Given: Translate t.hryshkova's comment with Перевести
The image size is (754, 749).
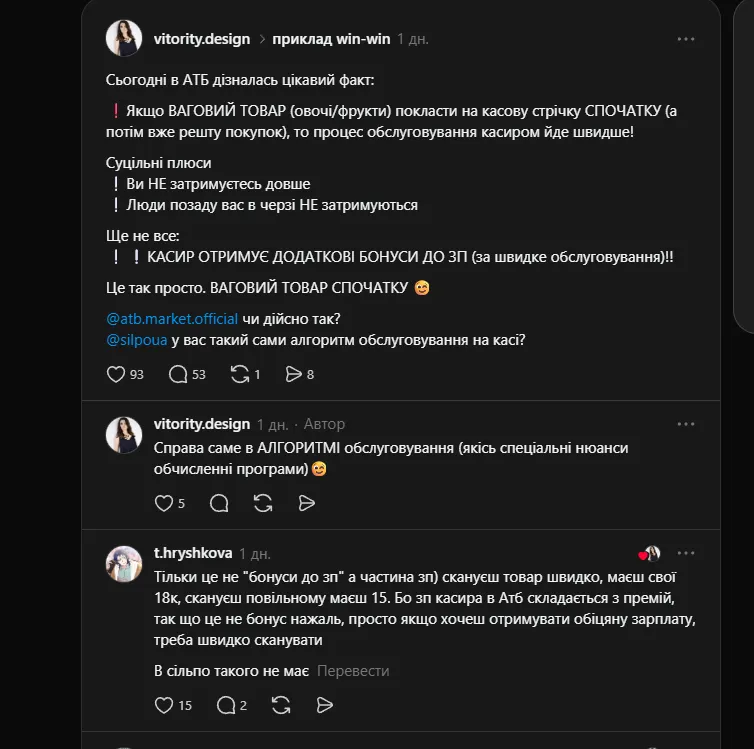Looking at the screenshot, I should [353, 671].
